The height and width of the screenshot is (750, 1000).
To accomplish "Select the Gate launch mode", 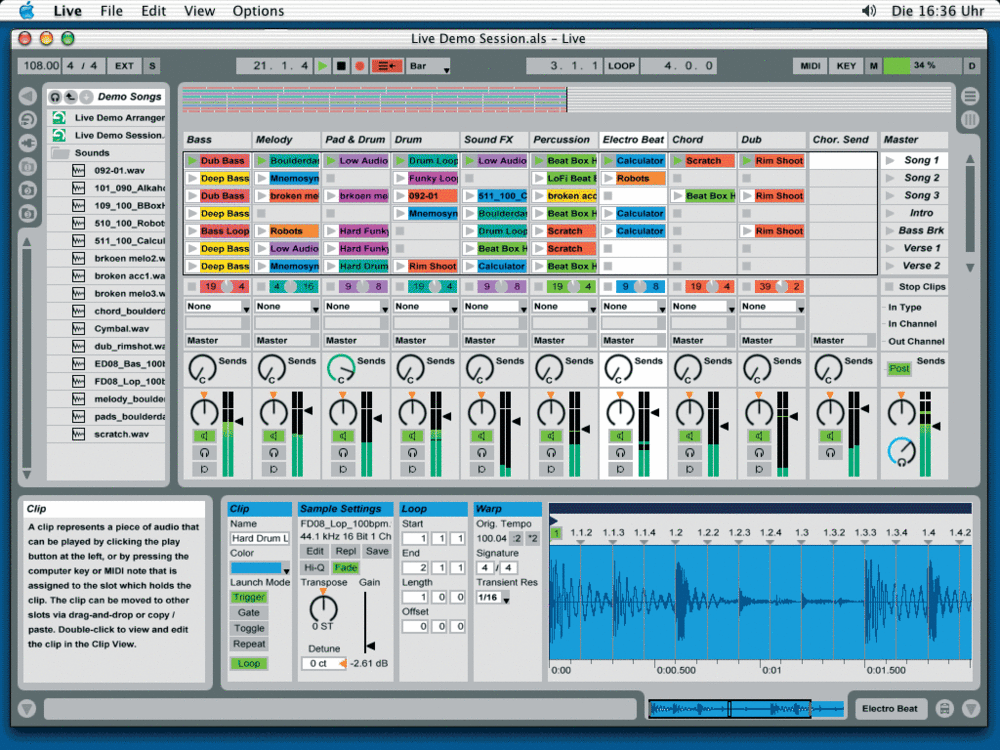I will (249, 613).
